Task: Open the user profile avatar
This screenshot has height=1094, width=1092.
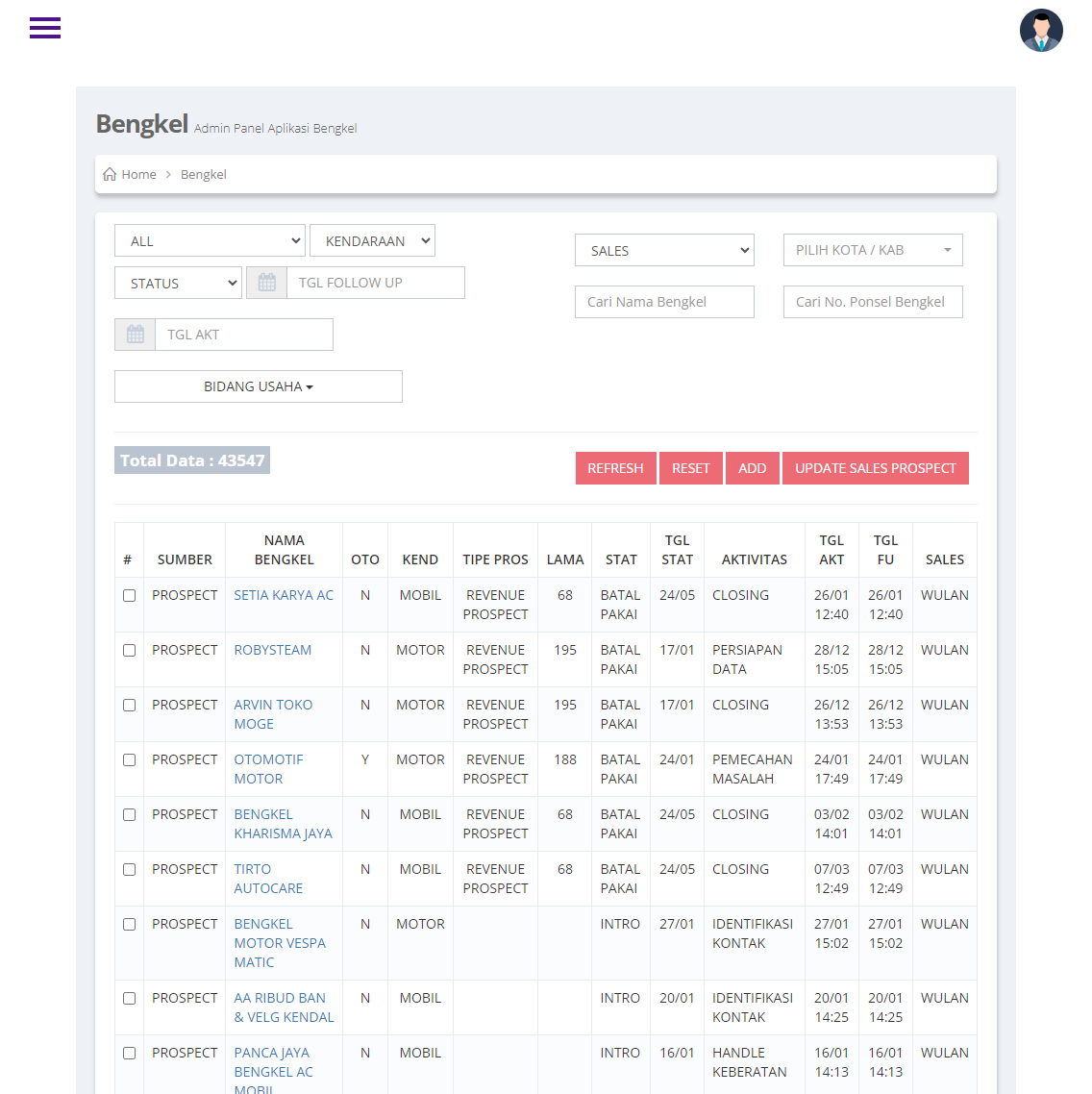Action: 1041,30
